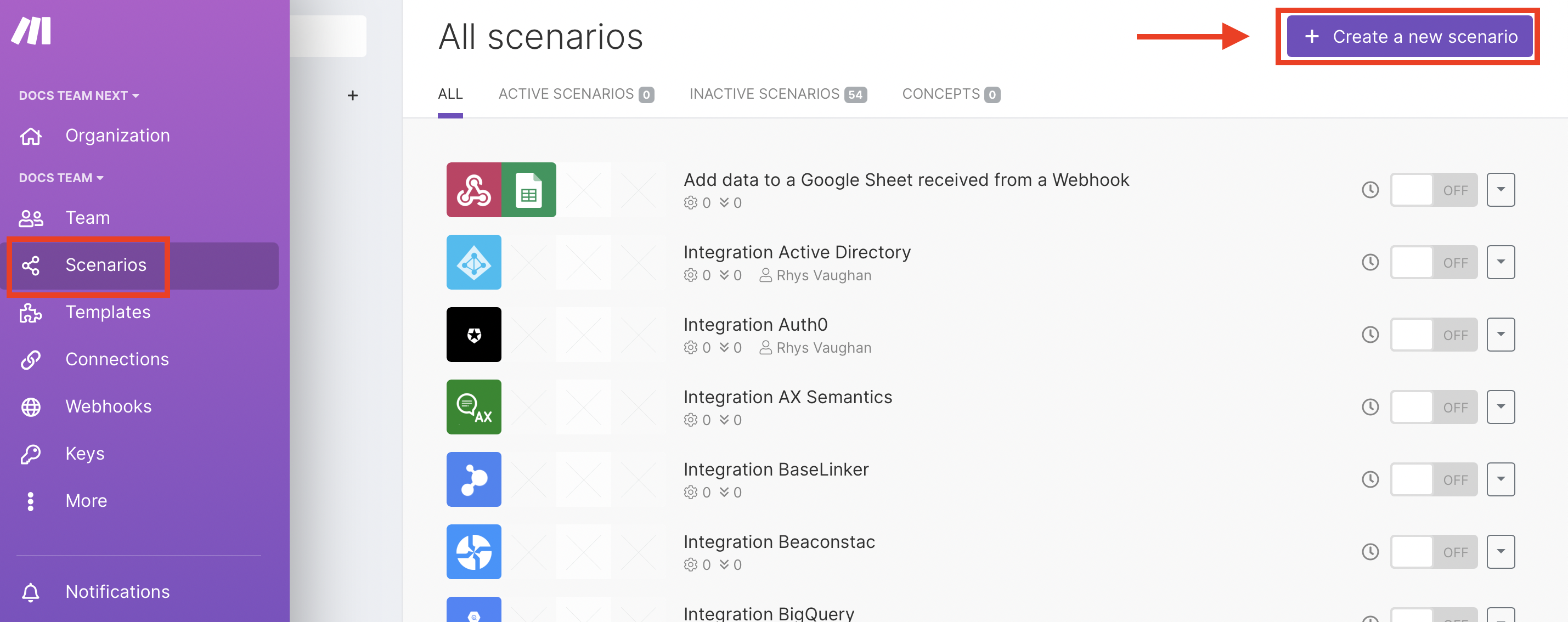The width and height of the screenshot is (1568, 622).
Task: Switch to INACTIVE SCENARIOS tab
Action: point(778,94)
